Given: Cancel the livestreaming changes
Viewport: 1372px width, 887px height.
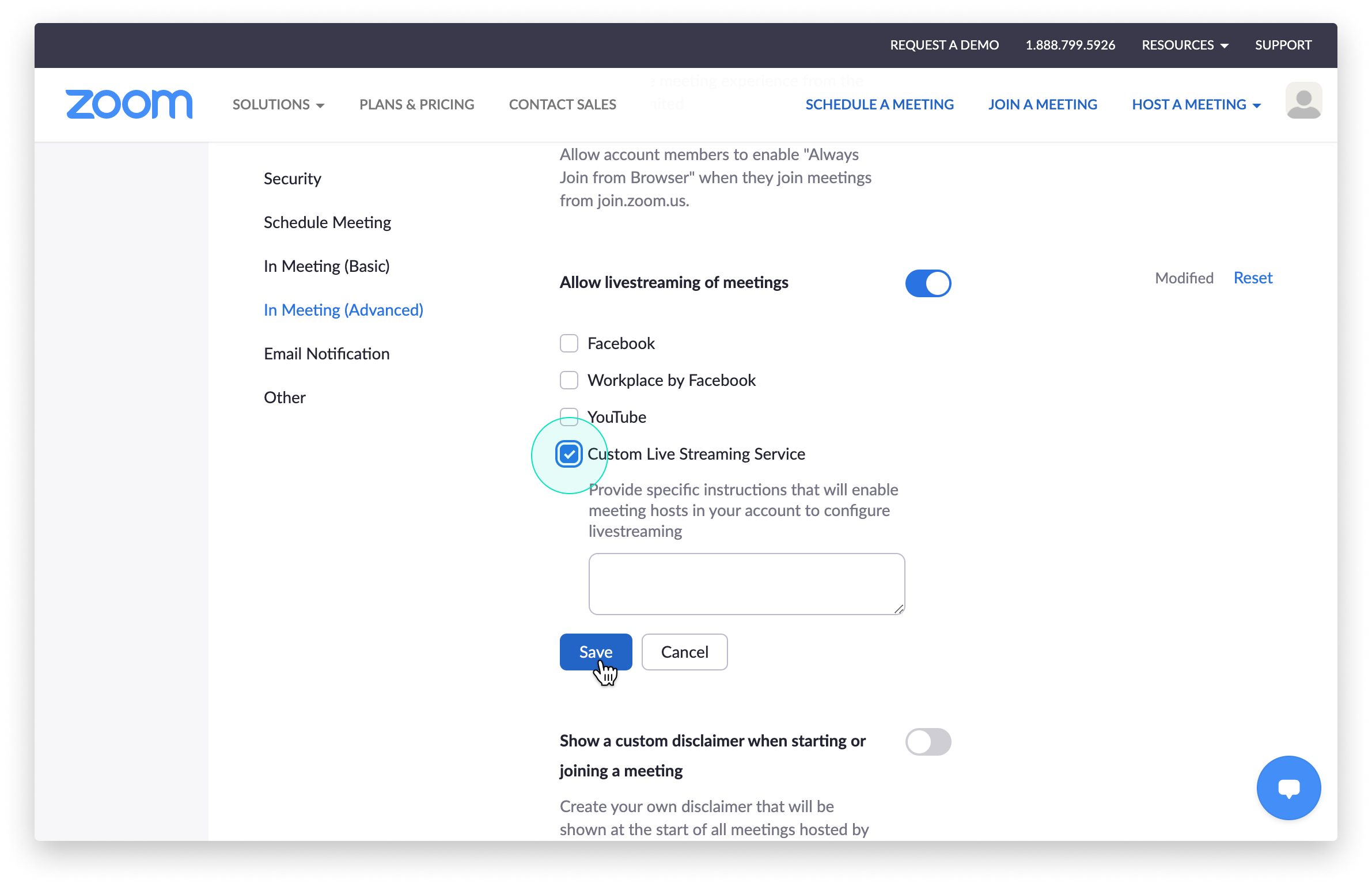Looking at the screenshot, I should click(x=684, y=651).
